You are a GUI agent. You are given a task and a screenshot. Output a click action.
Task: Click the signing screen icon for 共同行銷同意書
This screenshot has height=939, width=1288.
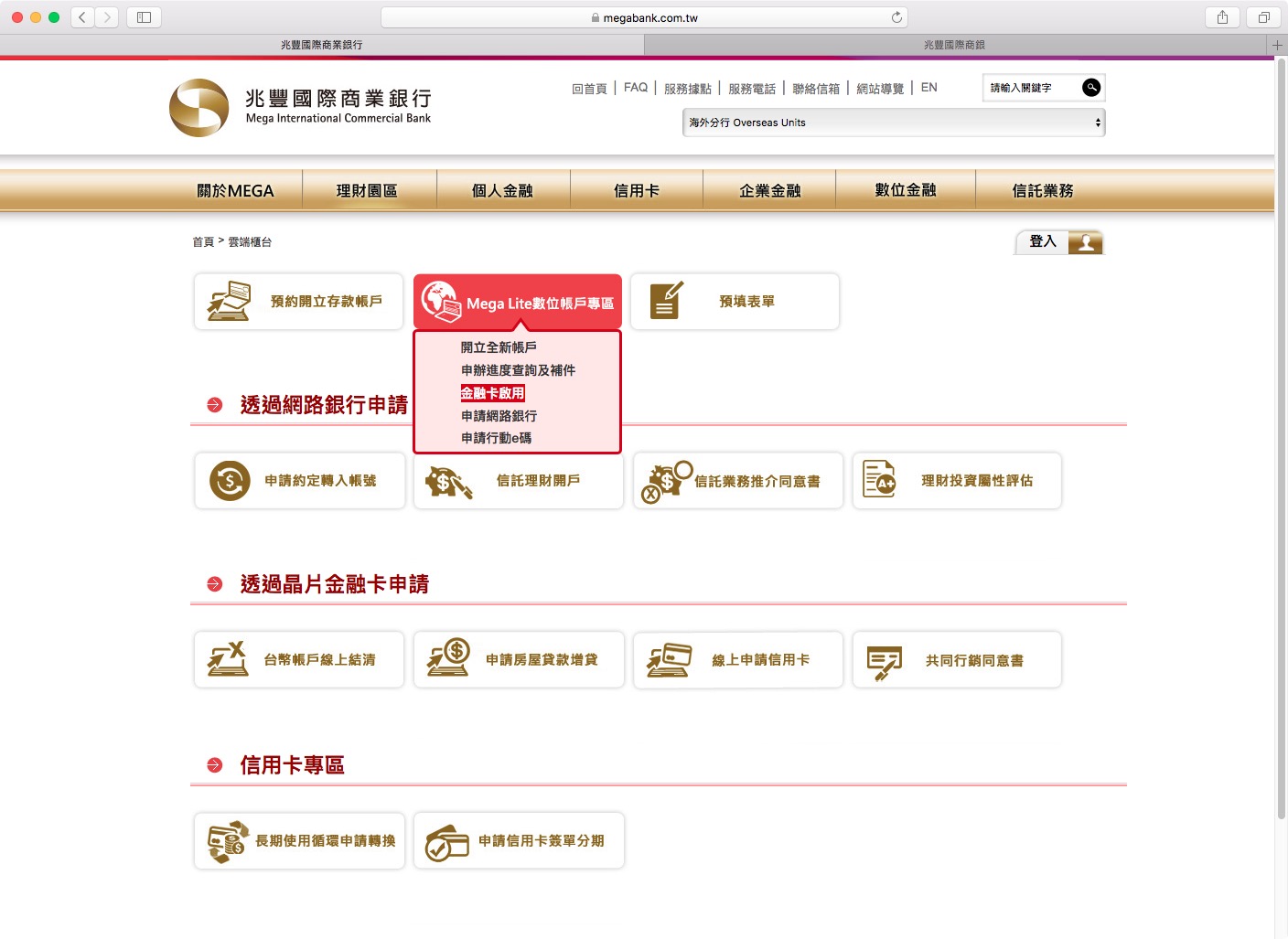coord(884,663)
